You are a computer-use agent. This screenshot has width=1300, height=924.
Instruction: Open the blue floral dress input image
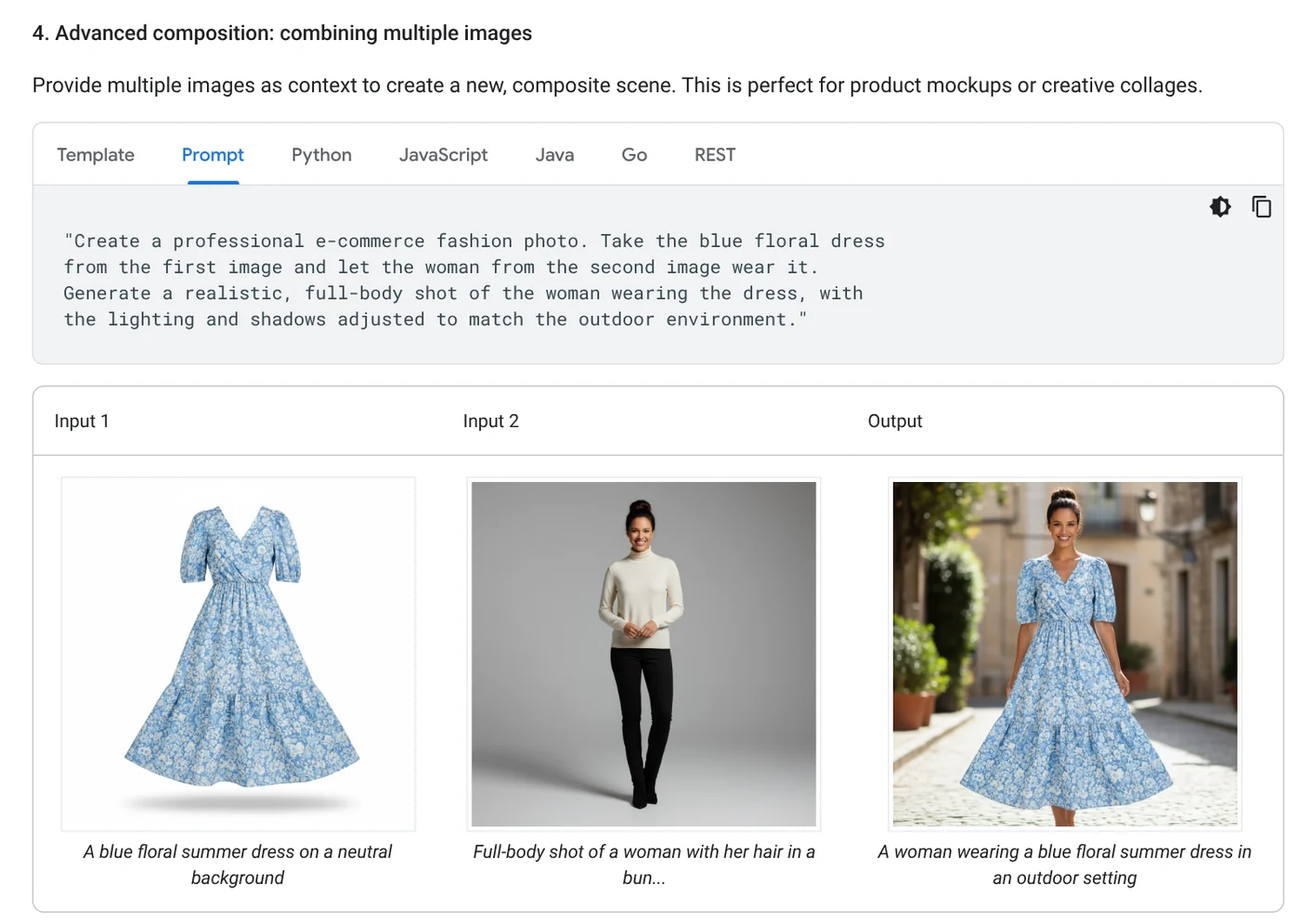point(239,654)
